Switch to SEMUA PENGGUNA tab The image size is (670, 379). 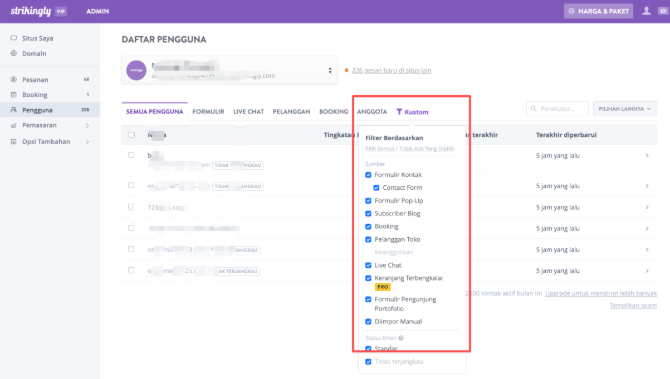[x=155, y=112]
